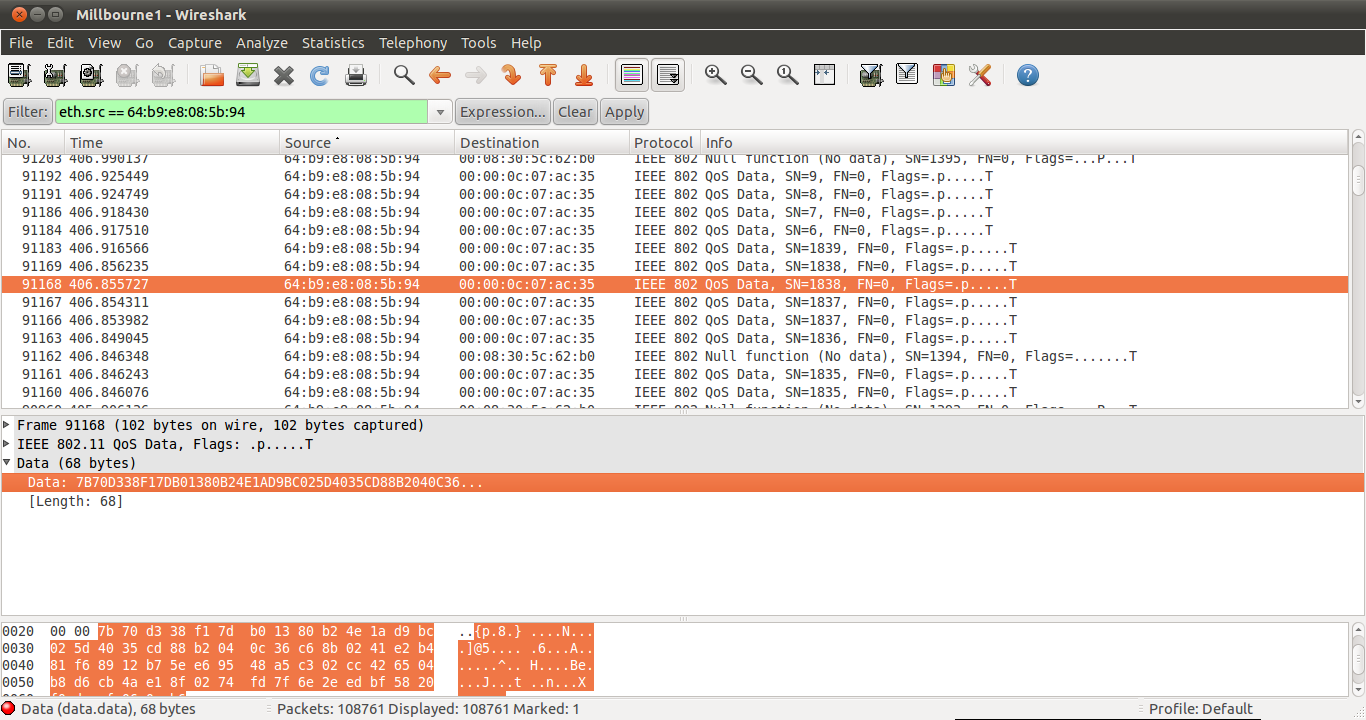Edit capture filters from toolbar
Viewport: 1366px width, 720px height.
pos(871,75)
